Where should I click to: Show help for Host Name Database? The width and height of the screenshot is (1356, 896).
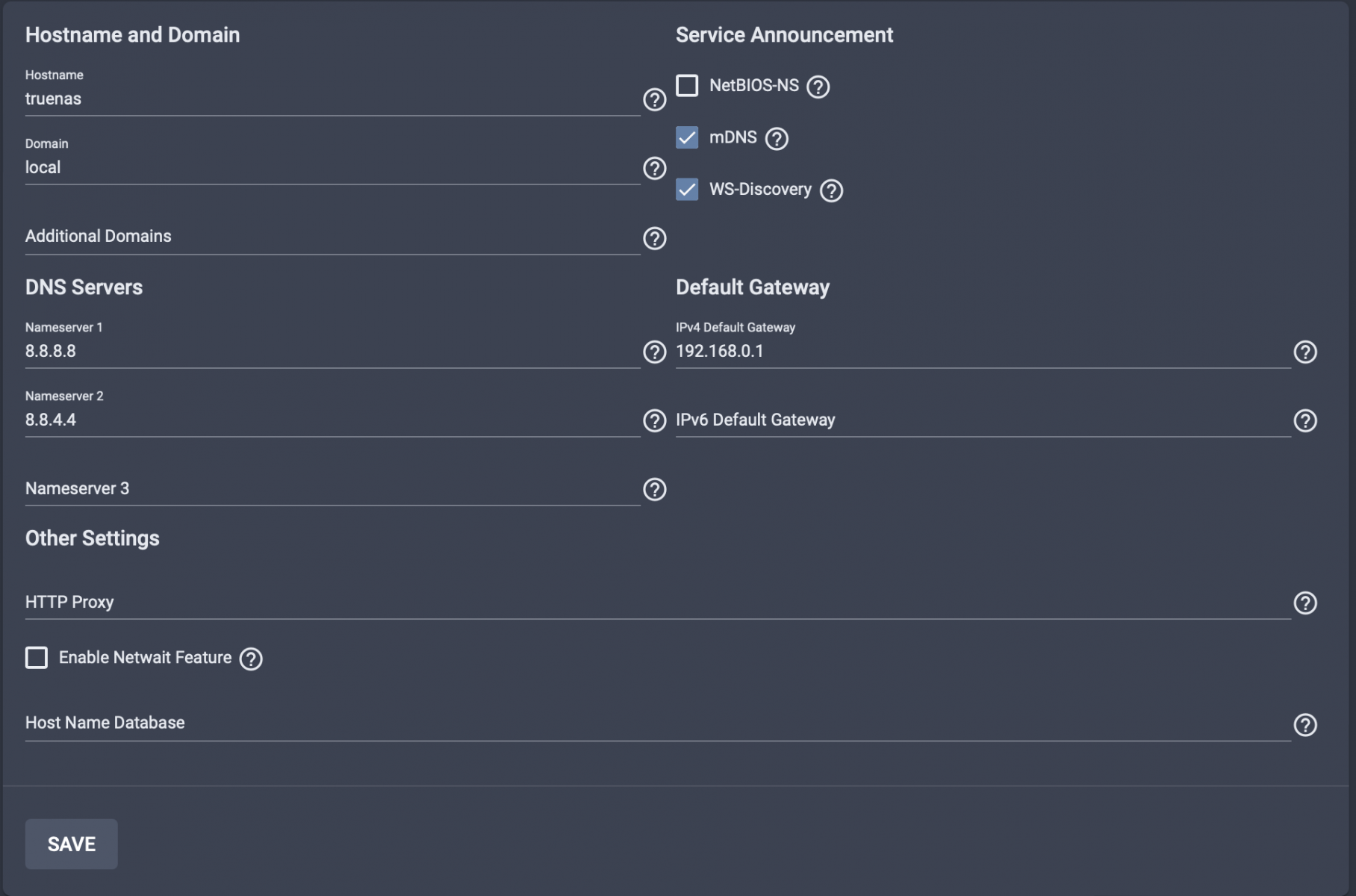[x=1304, y=724]
